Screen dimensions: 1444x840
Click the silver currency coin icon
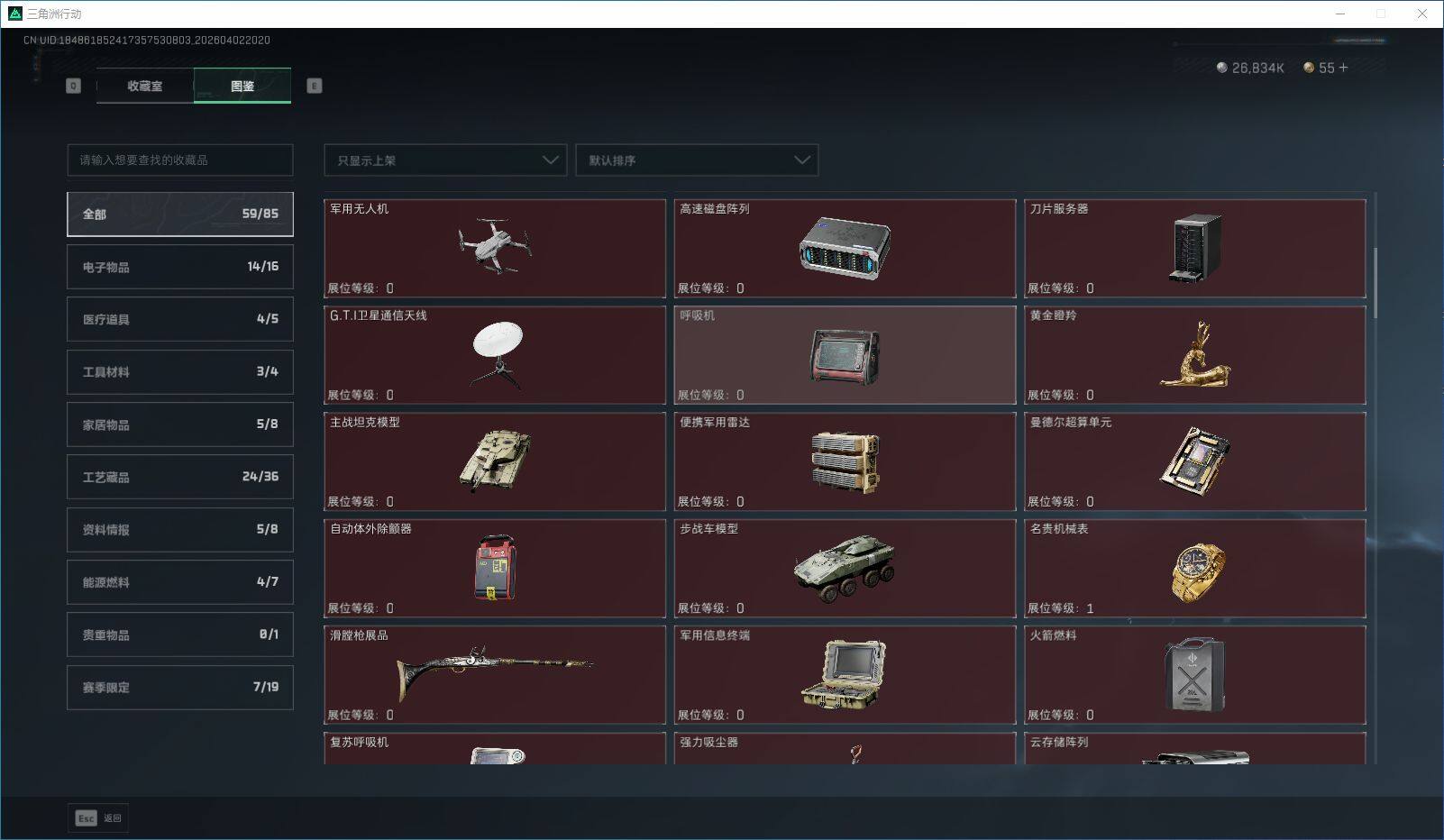point(1222,67)
